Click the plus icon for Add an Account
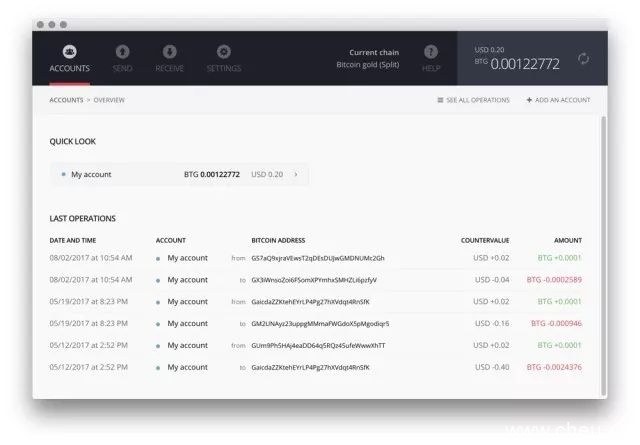The image size is (640, 445). [529, 100]
